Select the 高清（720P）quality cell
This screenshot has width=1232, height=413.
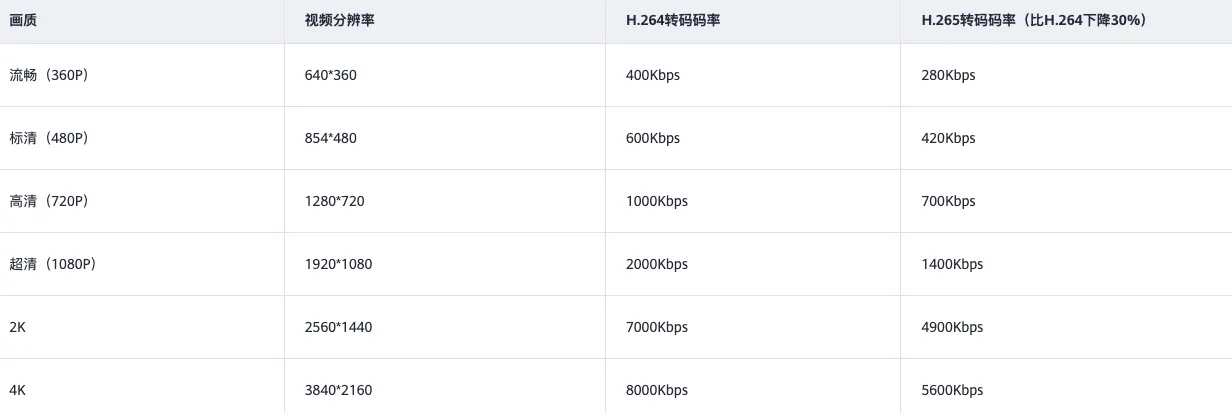(x=49, y=201)
